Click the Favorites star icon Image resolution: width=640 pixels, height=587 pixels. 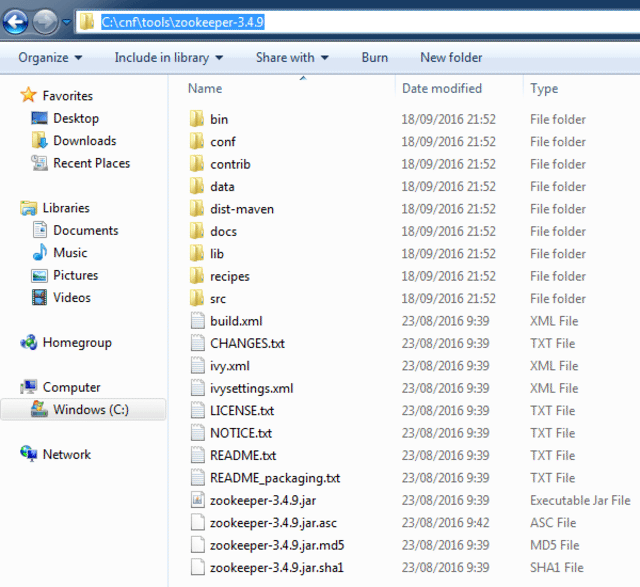[x=29, y=95]
